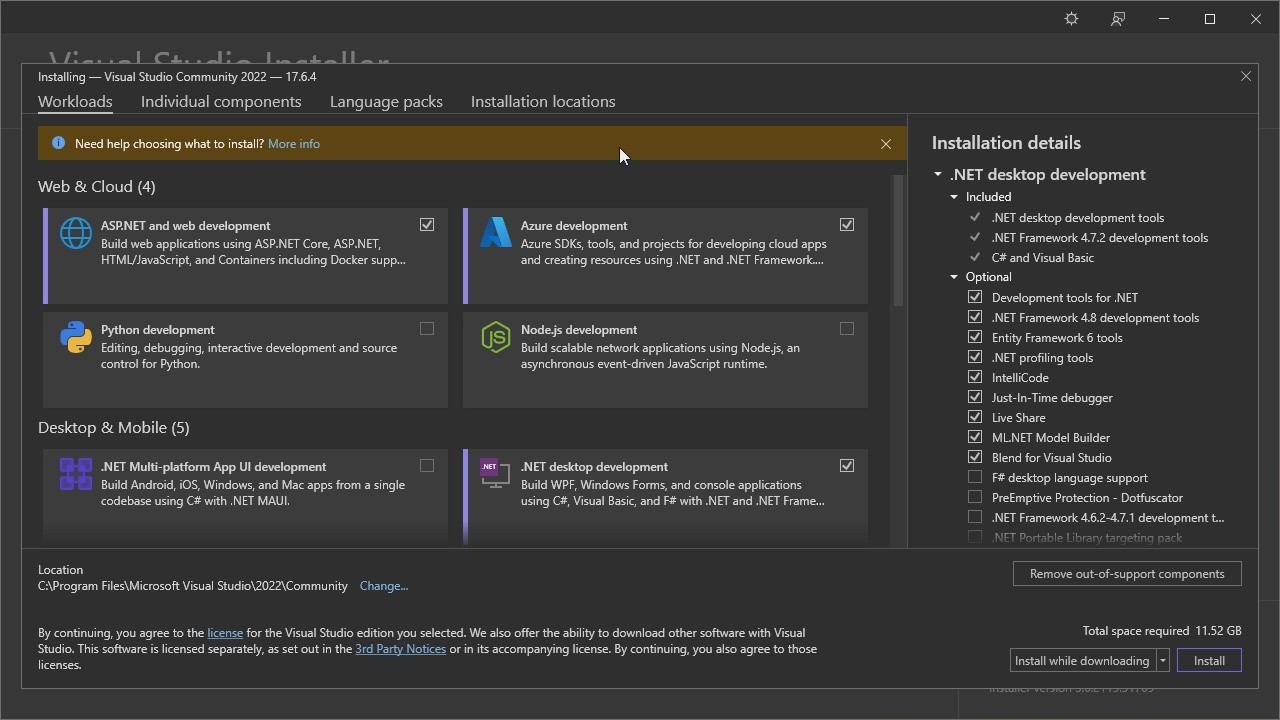Image resolution: width=1280 pixels, height=720 pixels.
Task: Enable the Python development workload checkbox
Action: point(427,329)
